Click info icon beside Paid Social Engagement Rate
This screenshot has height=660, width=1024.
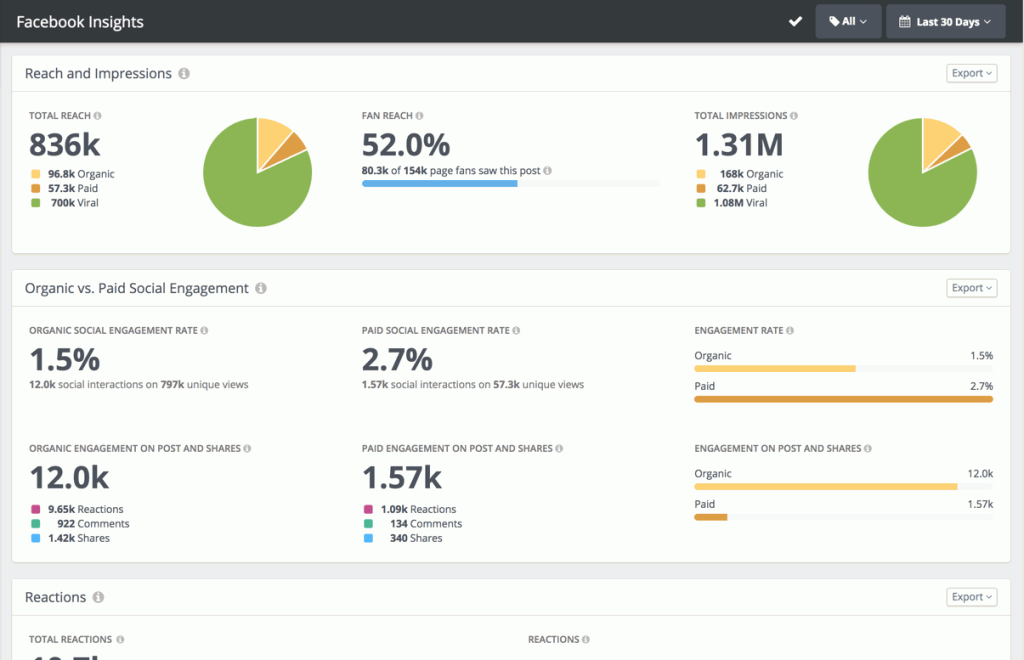[516, 330]
